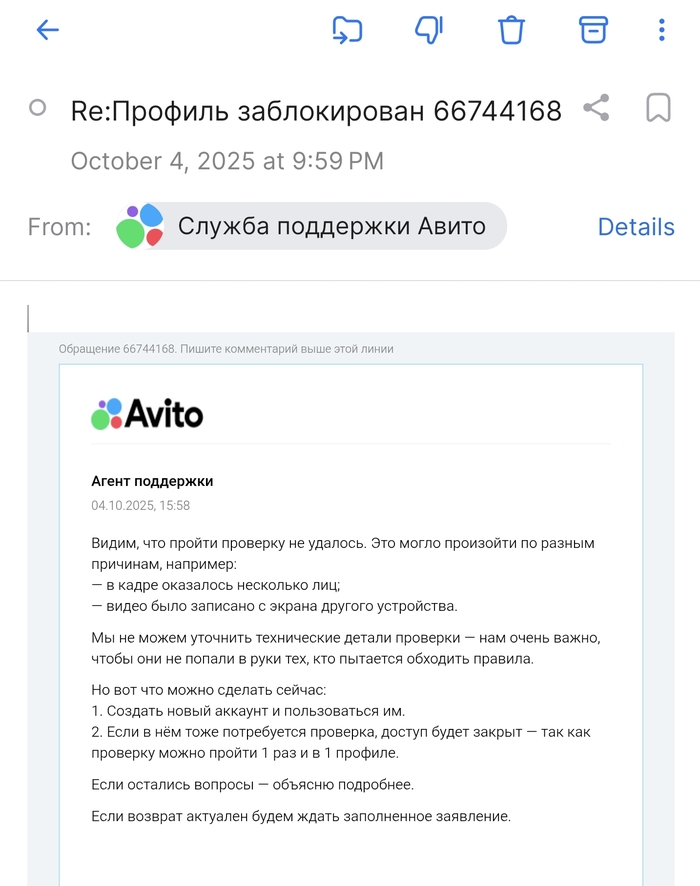The image size is (700, 886).
Task: Bookmark this message with the flag icon
Action: click(x=658, y=108)
